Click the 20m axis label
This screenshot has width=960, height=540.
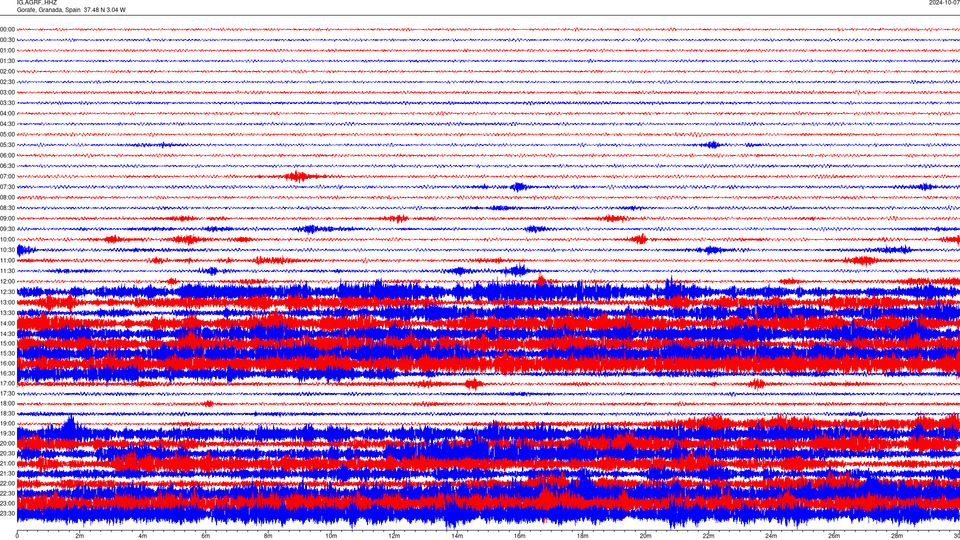coord(645,536)
